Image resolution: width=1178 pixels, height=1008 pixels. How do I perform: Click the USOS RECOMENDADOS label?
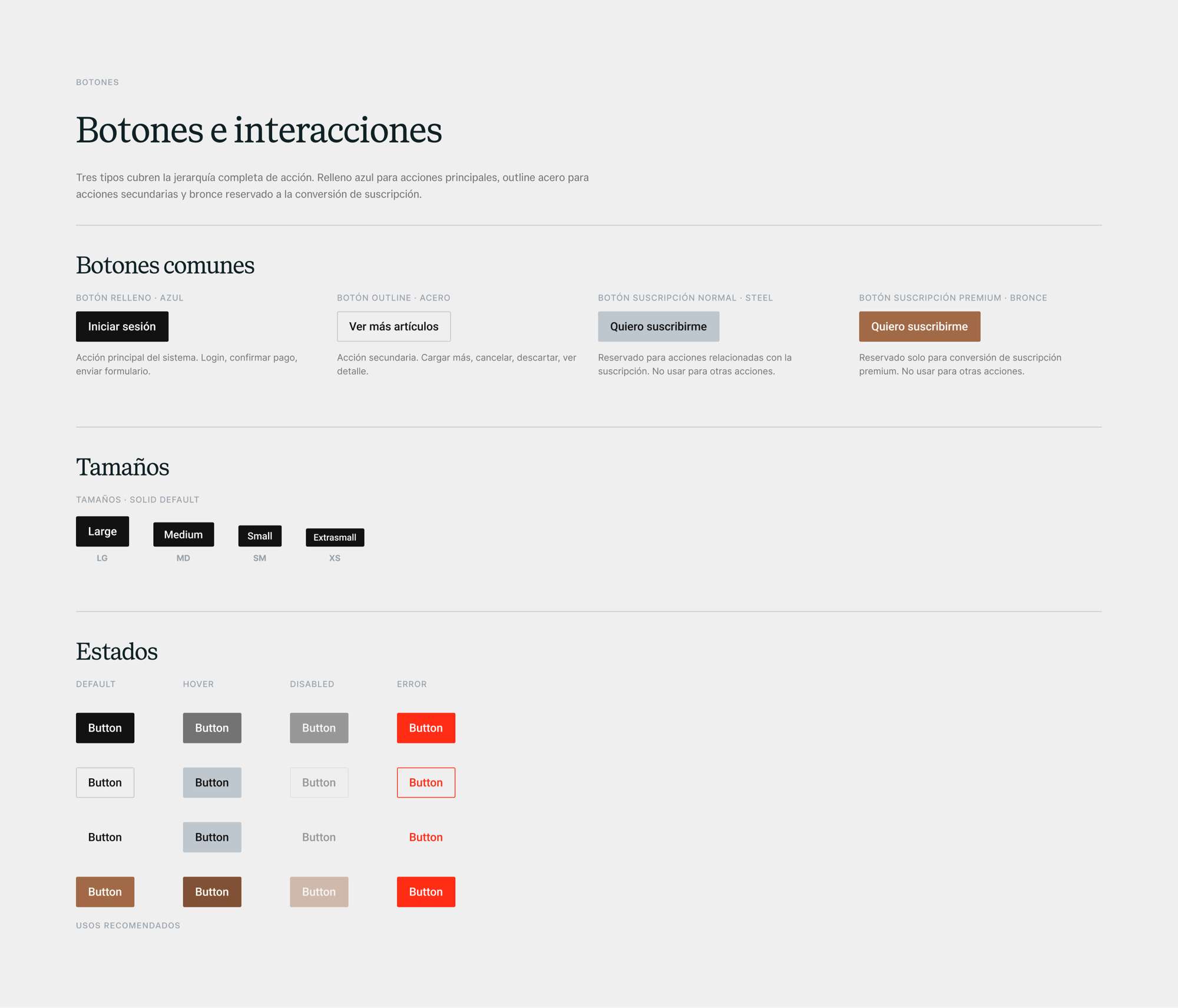tap(128, 926)
